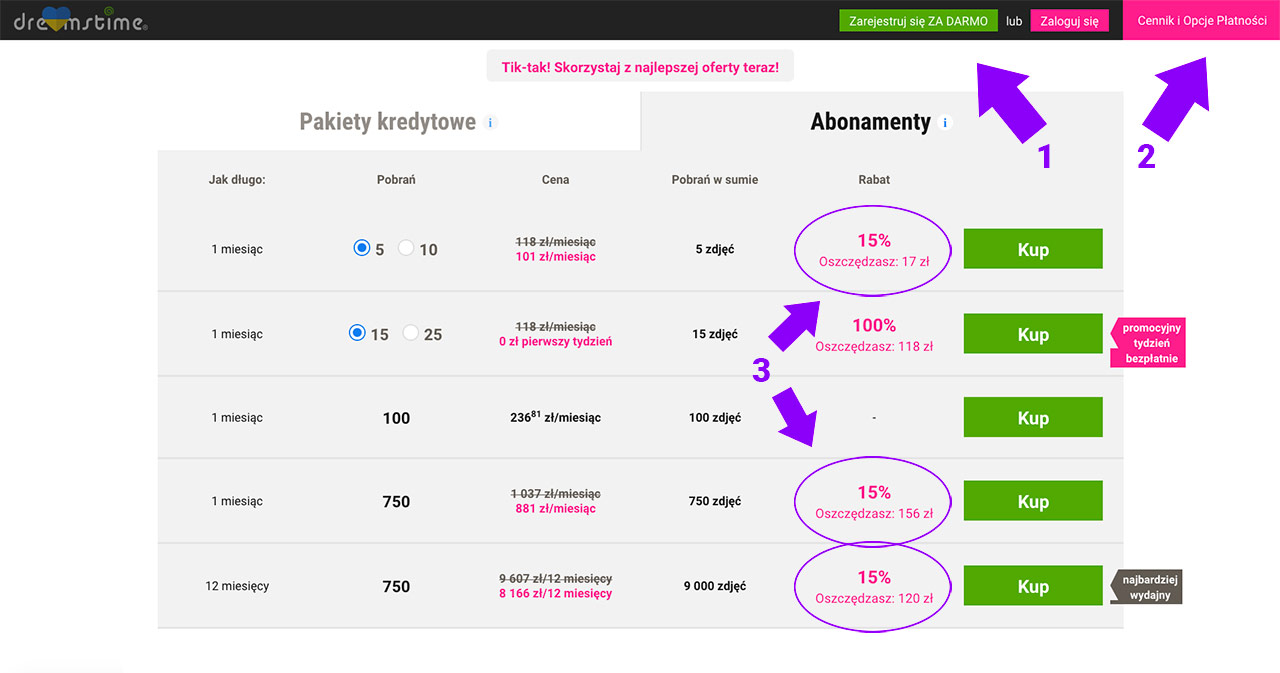Open info icon beside Pakiety kredytowe
Image resolution: width=1280 pixels, height=673 pixels.
[x=490, y=123]
